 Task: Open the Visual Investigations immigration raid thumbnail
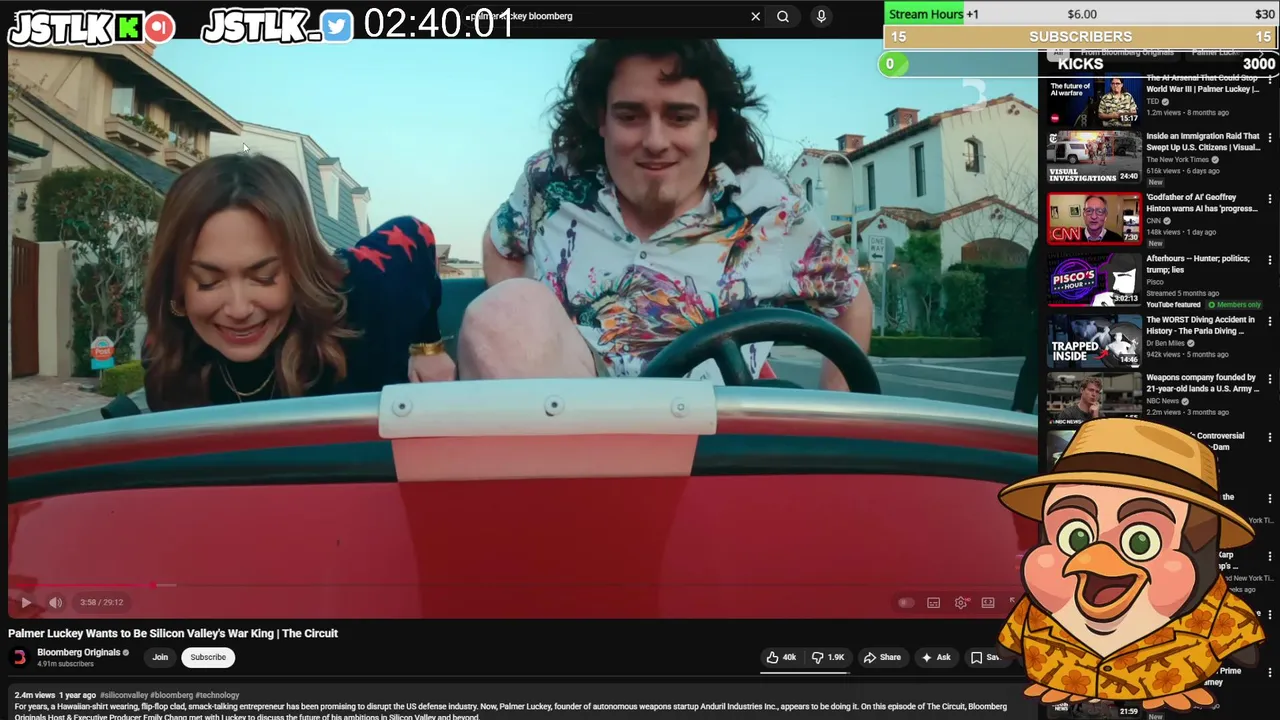(1094, 158)
